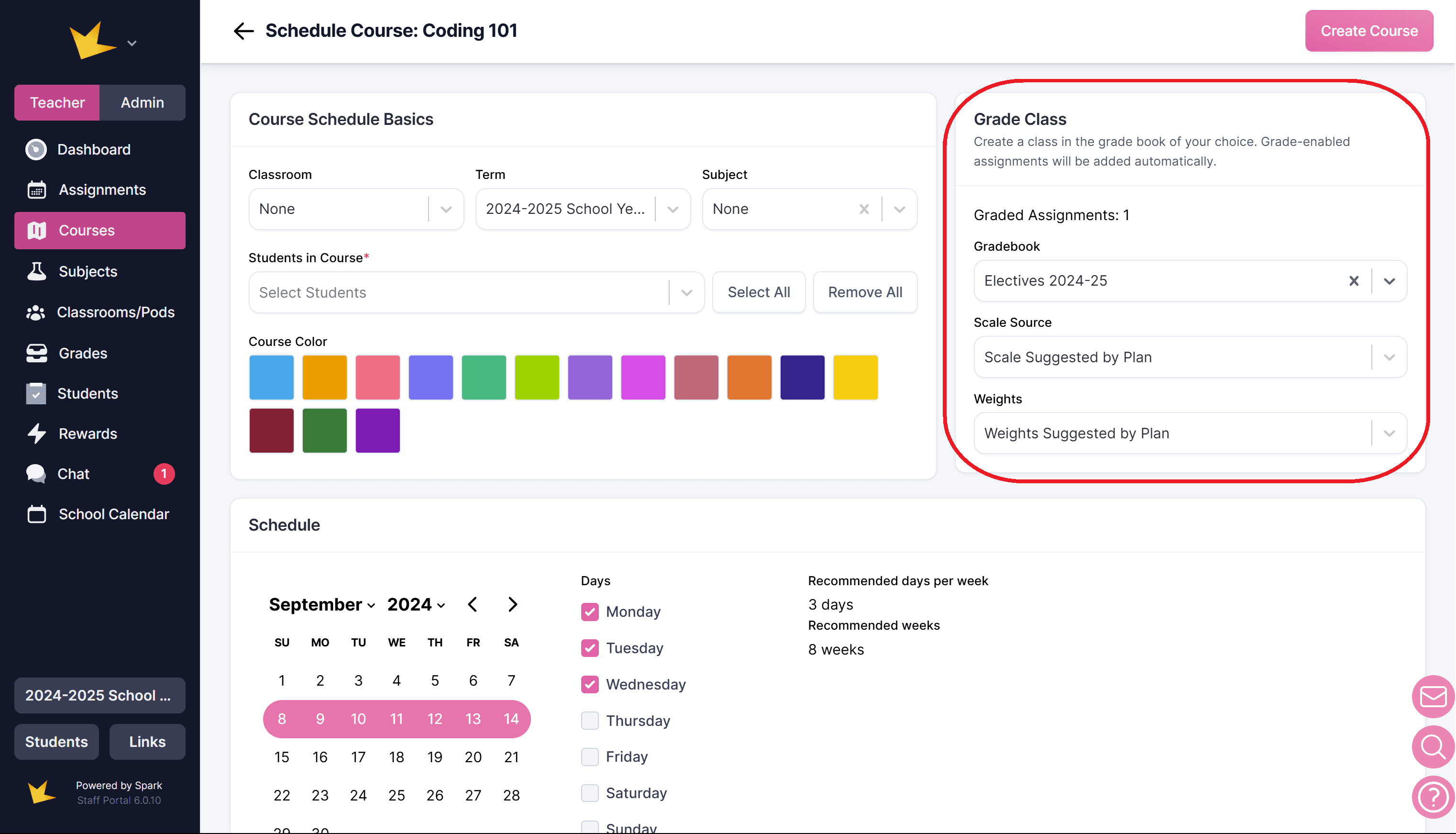Check the Friday checkbox
This screenshot has height=834, width=1456.
[x=590, y=756]
